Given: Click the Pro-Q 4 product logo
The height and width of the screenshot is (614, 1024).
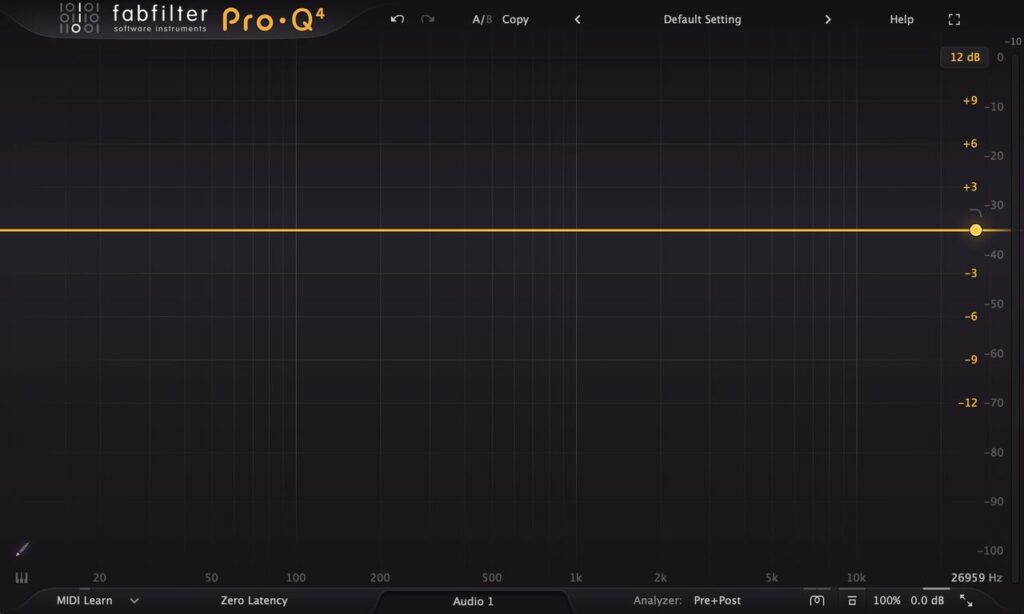Looking at the screenshot, I should tap(273, 19).
